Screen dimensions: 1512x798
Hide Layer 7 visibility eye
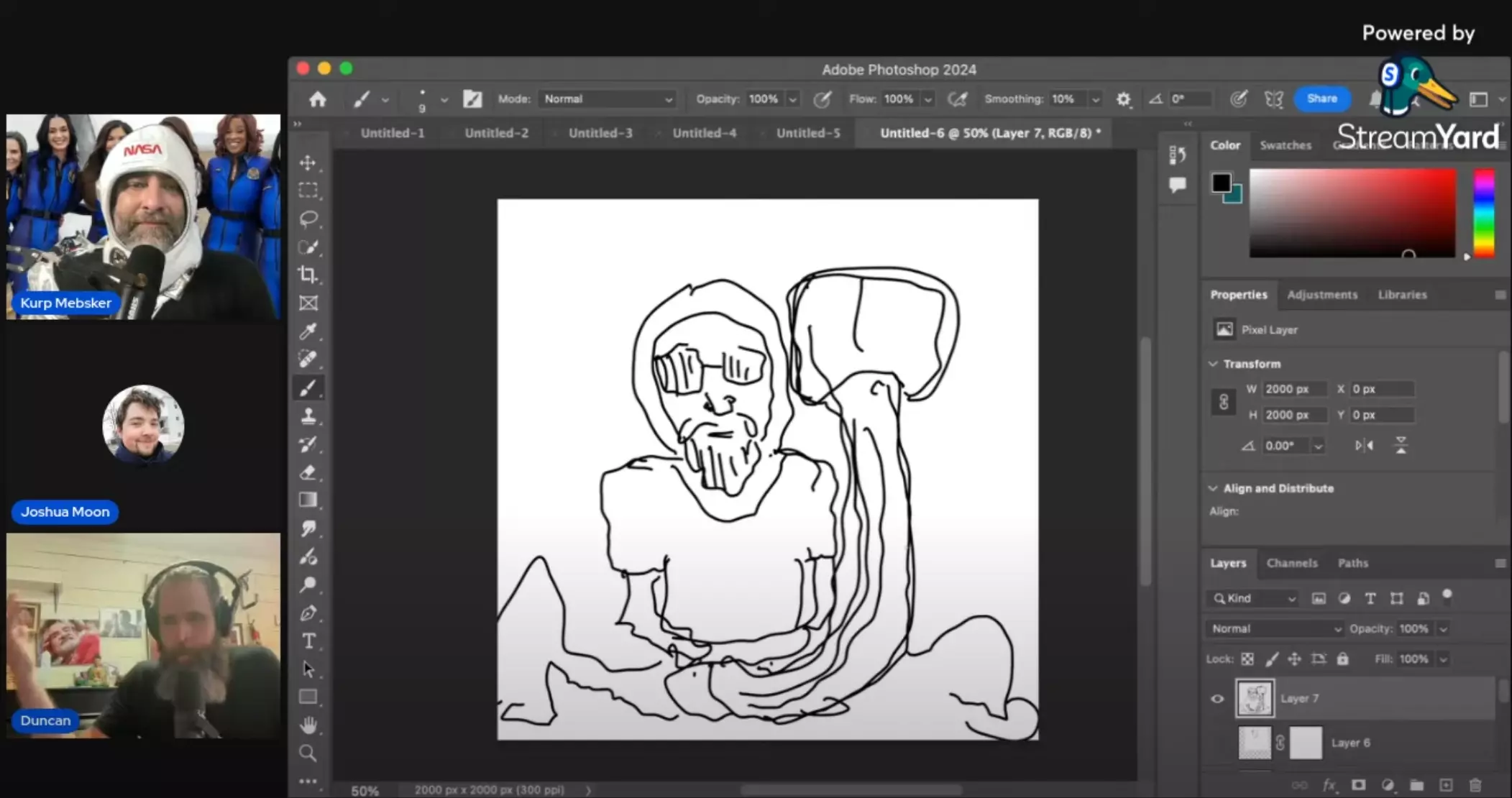point(1217,699)
